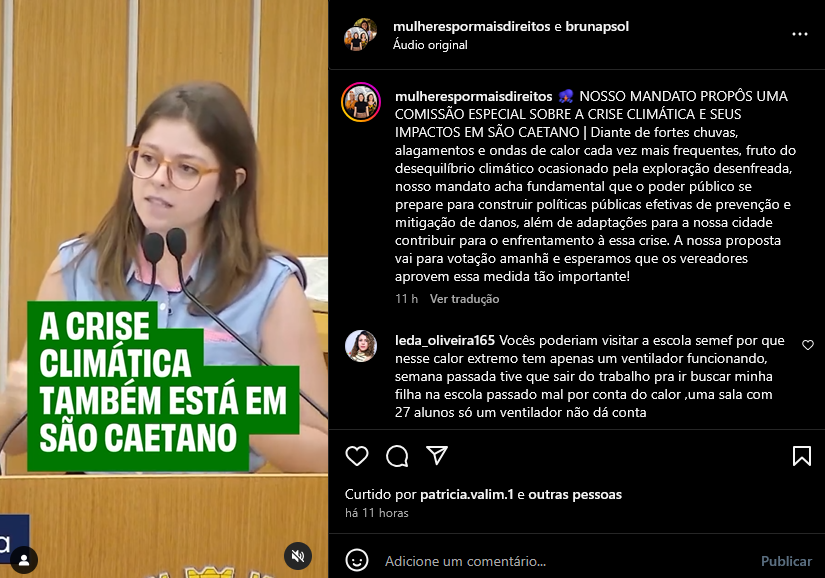Click the patricia.valim.1 liker name

[467, 494]
